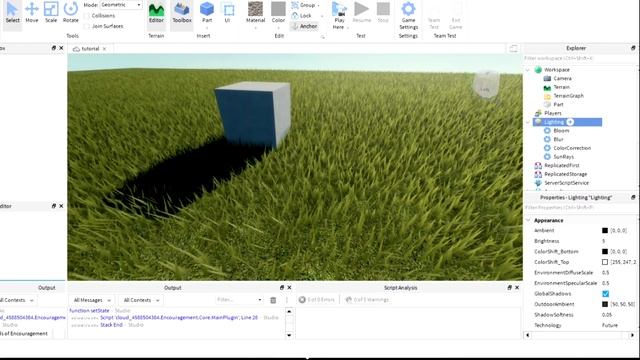Click the Stop test button
This screenshot has width=640, height=360.
tap(383, 13)
